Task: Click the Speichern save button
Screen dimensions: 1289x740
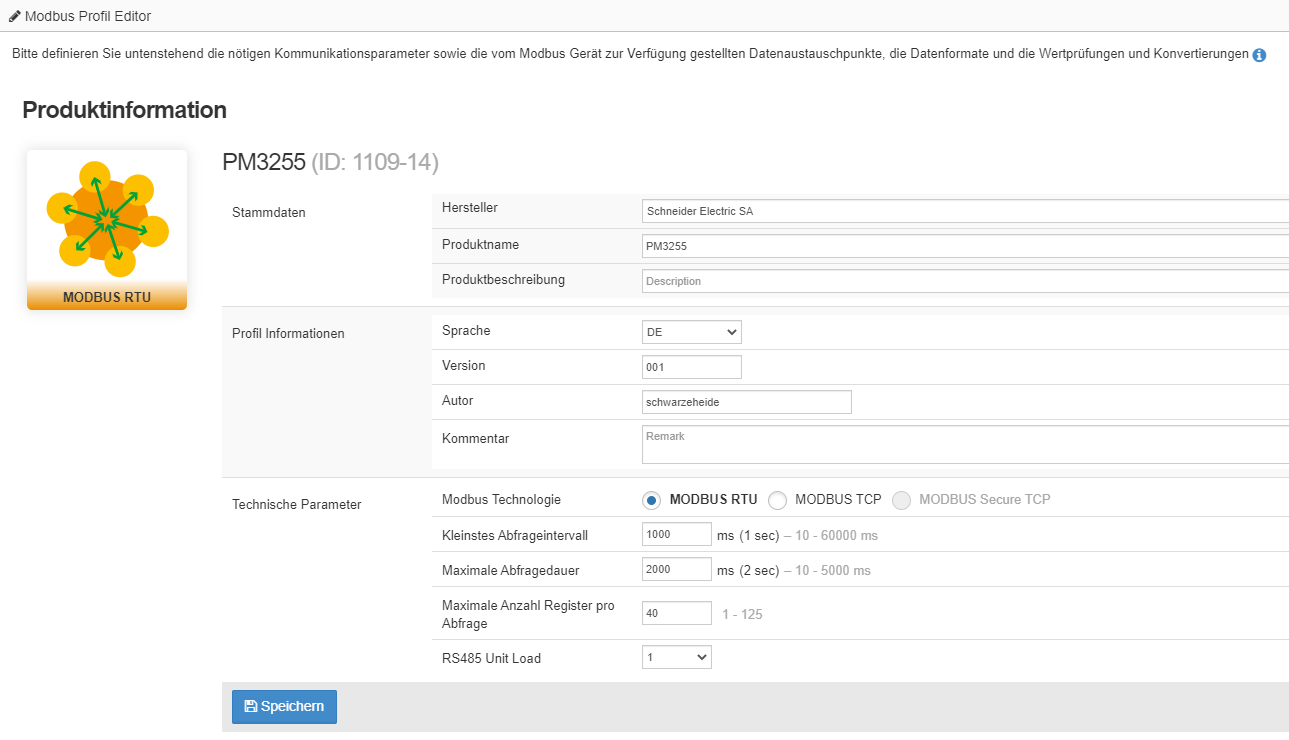Action: pos(284,706)
